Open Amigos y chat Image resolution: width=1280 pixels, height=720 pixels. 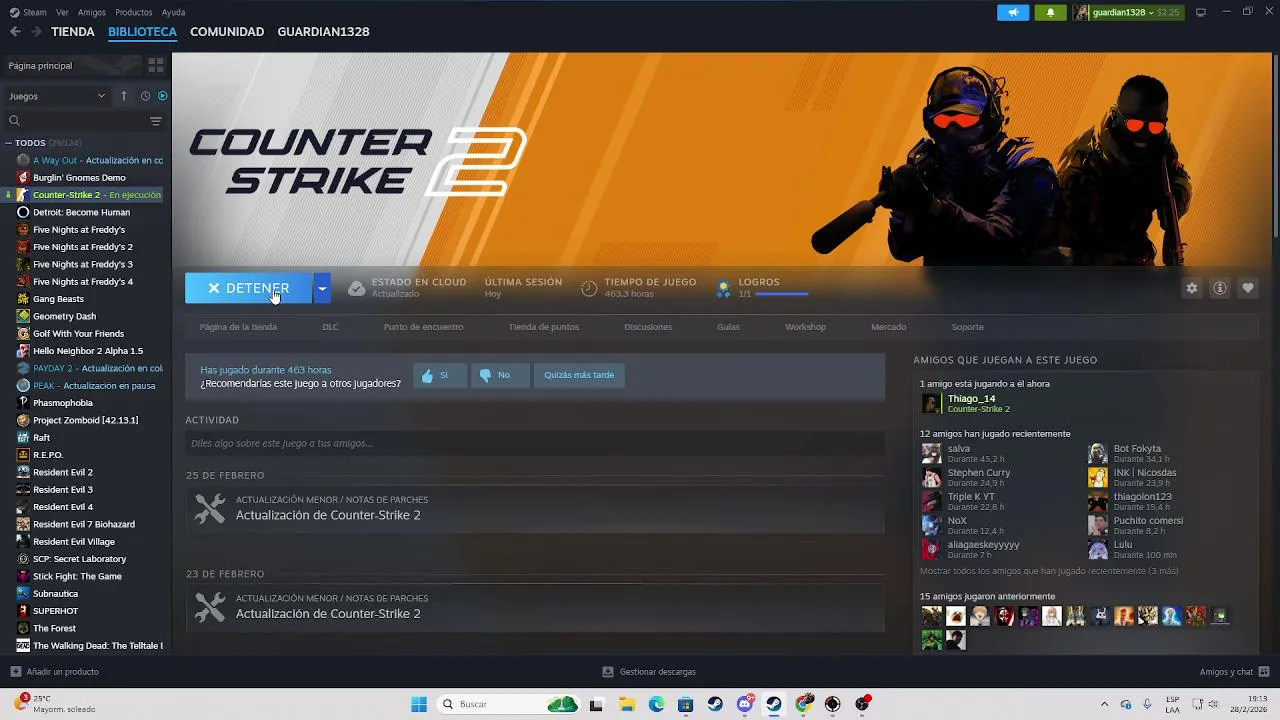1234,672
